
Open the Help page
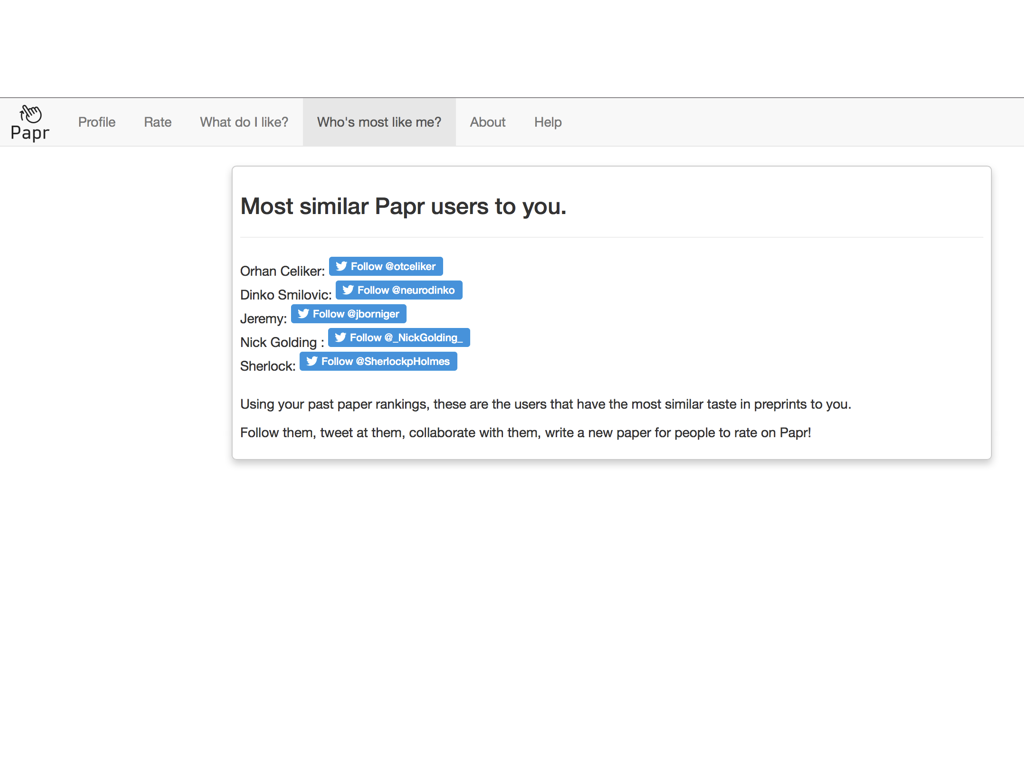click(x=547, y=122)
